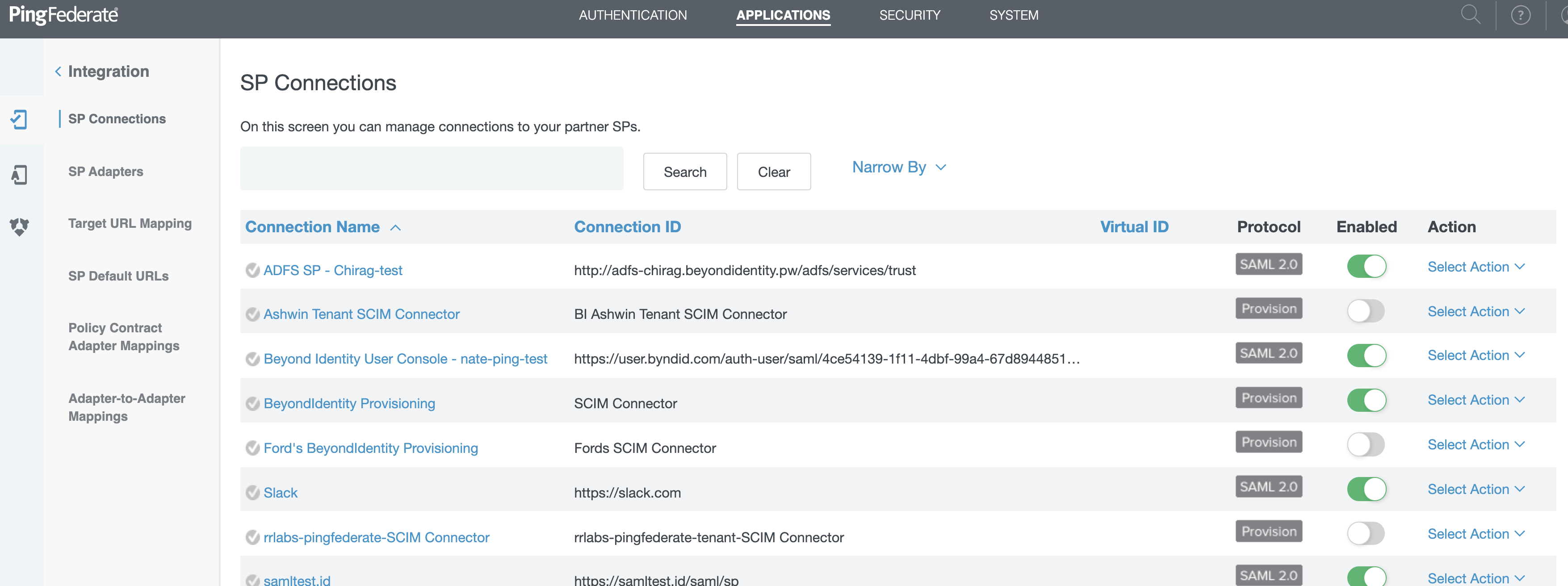
Task: Open the Security menu tab
Action: pyautogui.click(x=910, y=15)
